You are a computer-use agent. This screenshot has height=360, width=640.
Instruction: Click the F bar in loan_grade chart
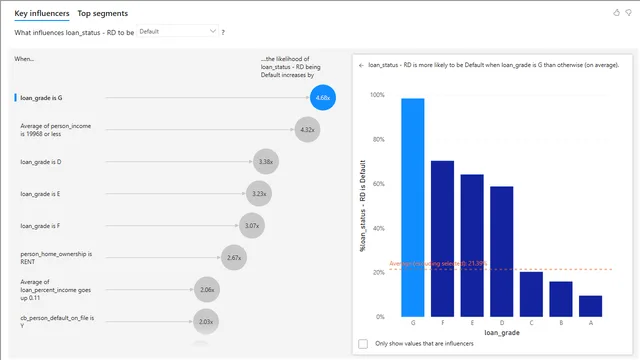point(442,239)
